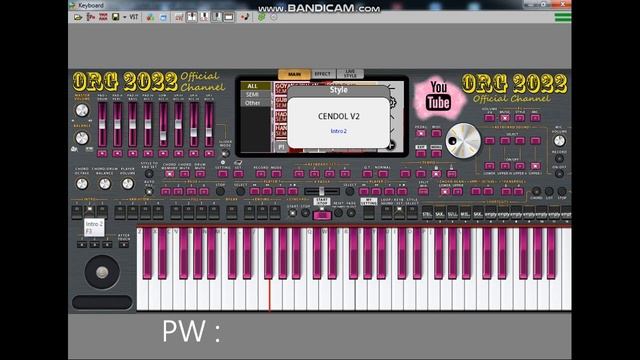
Task: Click the Synchro Start button
Action: click(x=292, y=213)
